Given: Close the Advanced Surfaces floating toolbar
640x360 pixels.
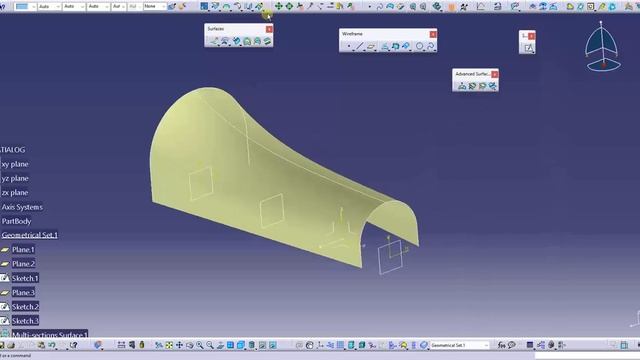Looking at the screenshot, I should pos(495,74).
